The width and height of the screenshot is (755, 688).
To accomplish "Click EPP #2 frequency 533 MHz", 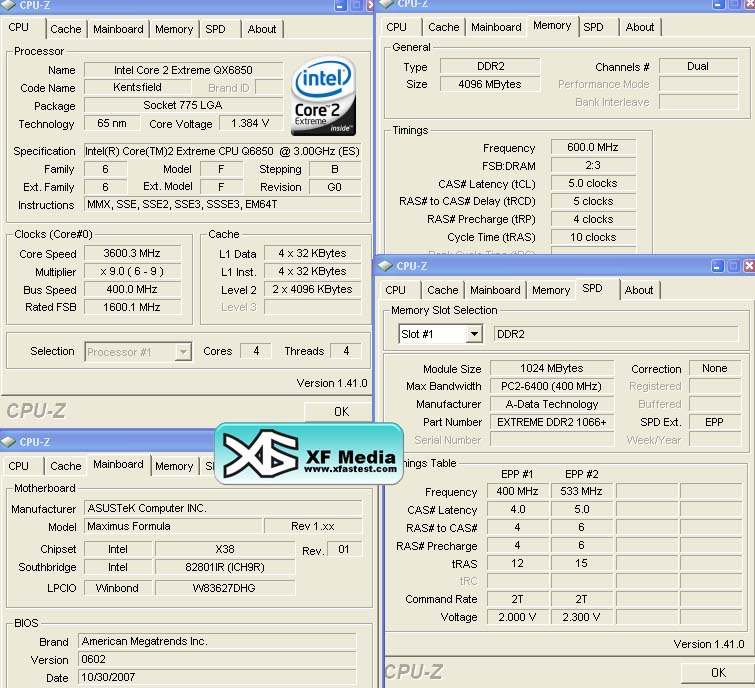I will [x=582, y=491].
